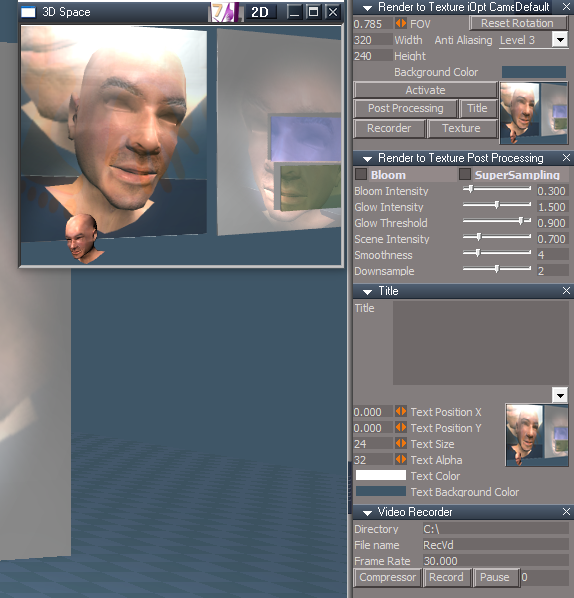
Task: Click the purple logo icon in title bar
Action: pyautogui.click(x=225, y=12)
